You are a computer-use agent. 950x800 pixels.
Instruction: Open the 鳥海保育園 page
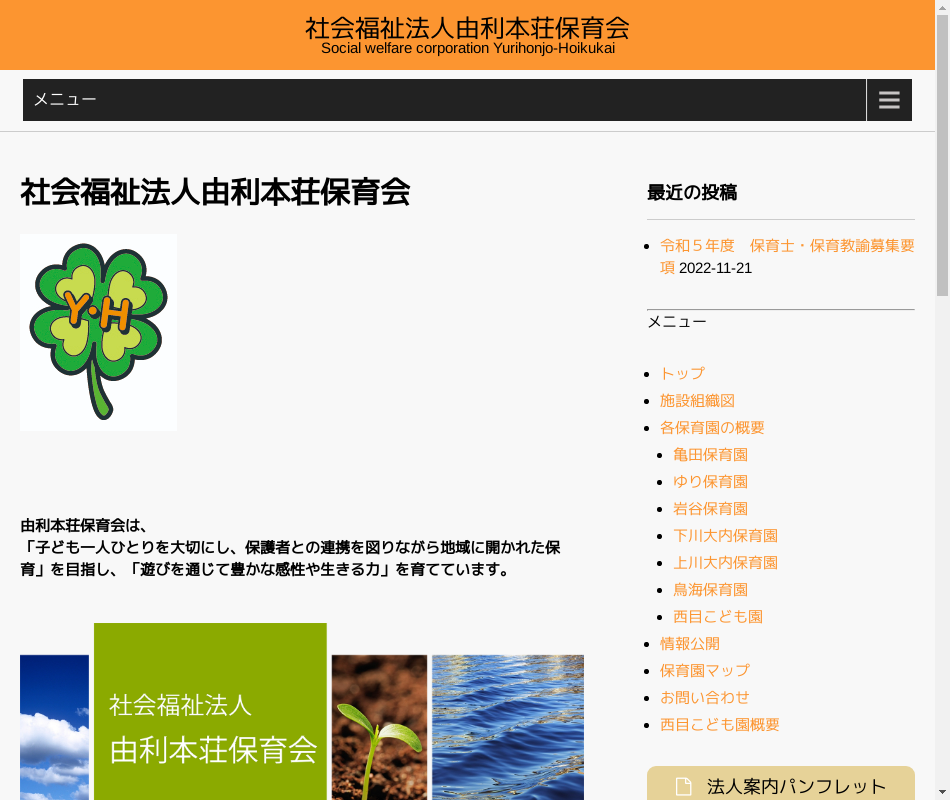(x=710, y=589)
